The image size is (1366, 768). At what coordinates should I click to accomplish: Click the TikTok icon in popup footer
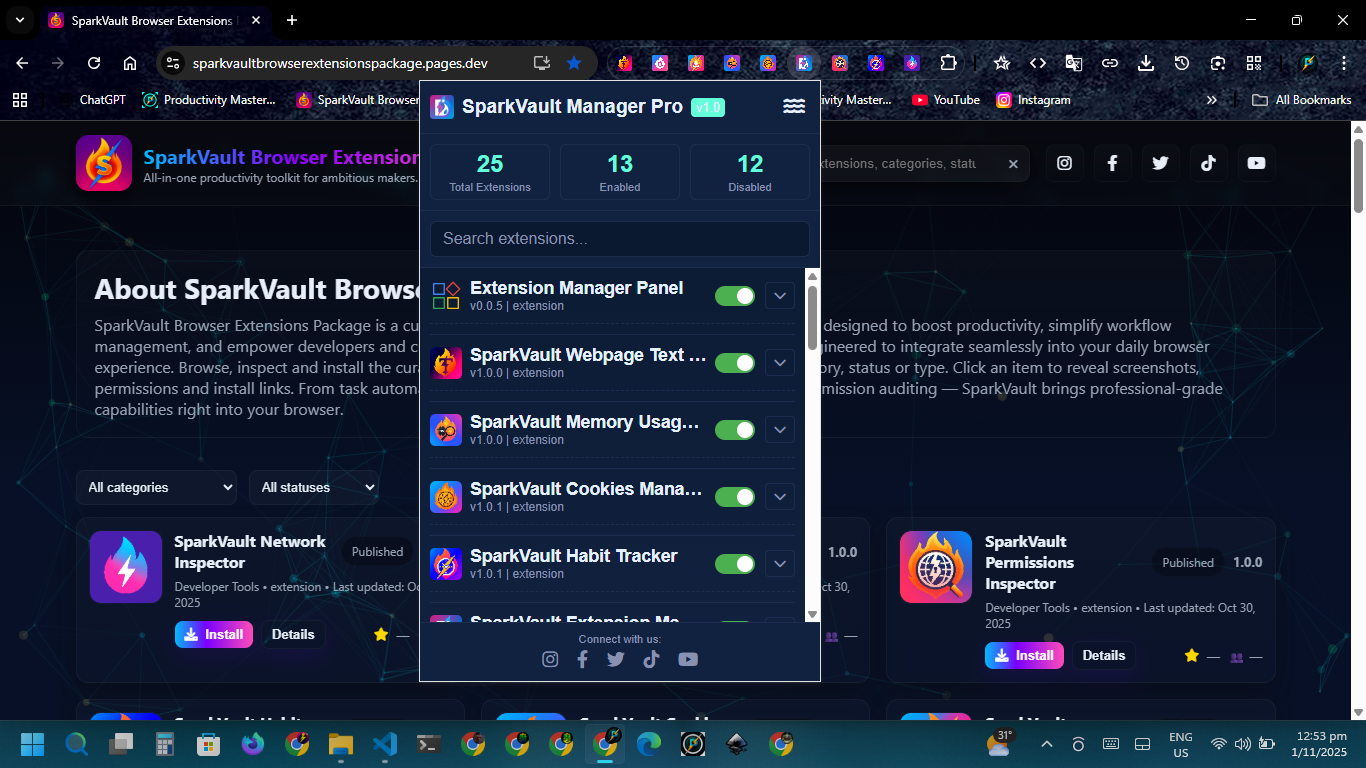click(652, 659)
